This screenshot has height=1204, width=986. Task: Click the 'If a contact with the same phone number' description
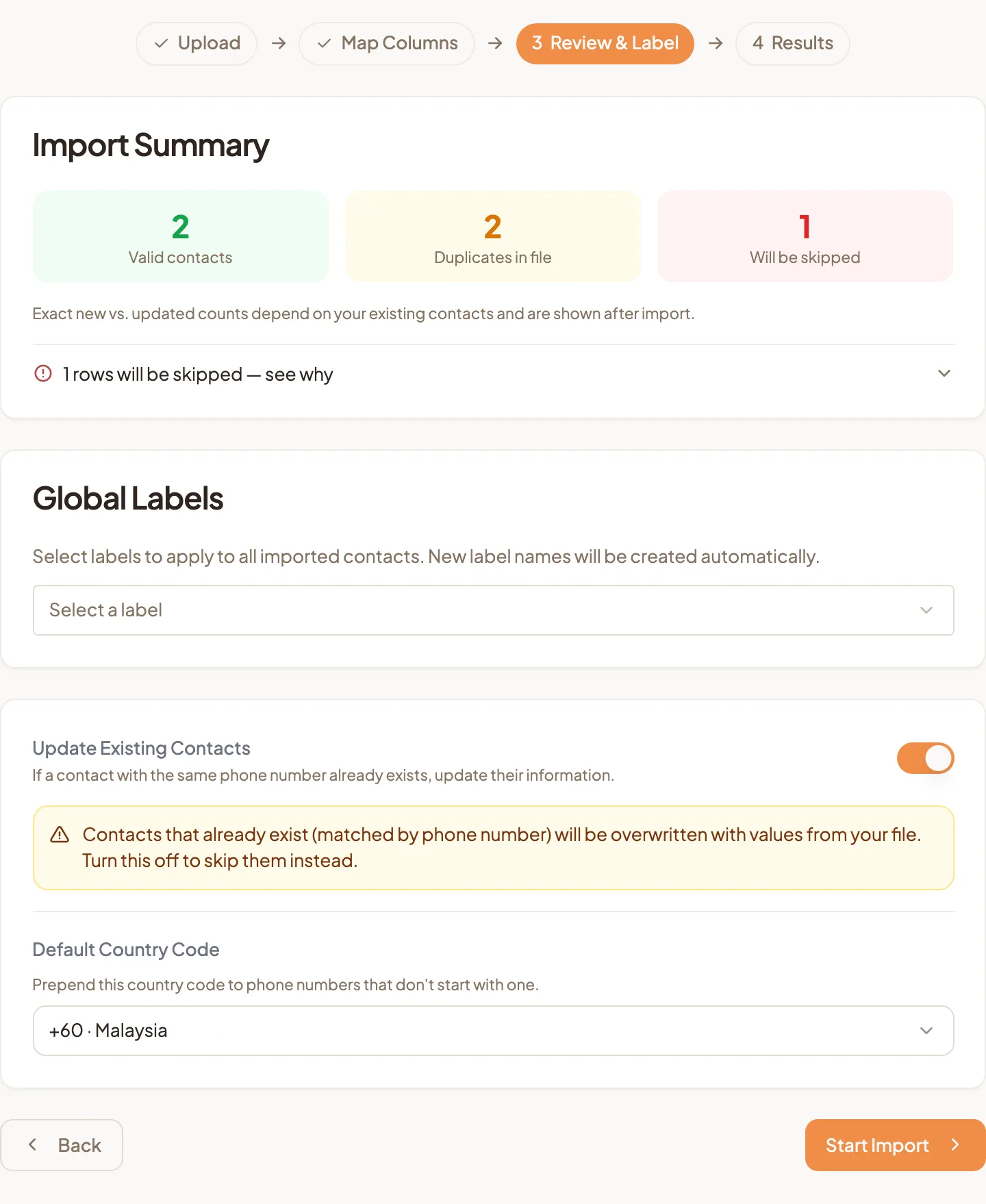click(x=323, y=775)
